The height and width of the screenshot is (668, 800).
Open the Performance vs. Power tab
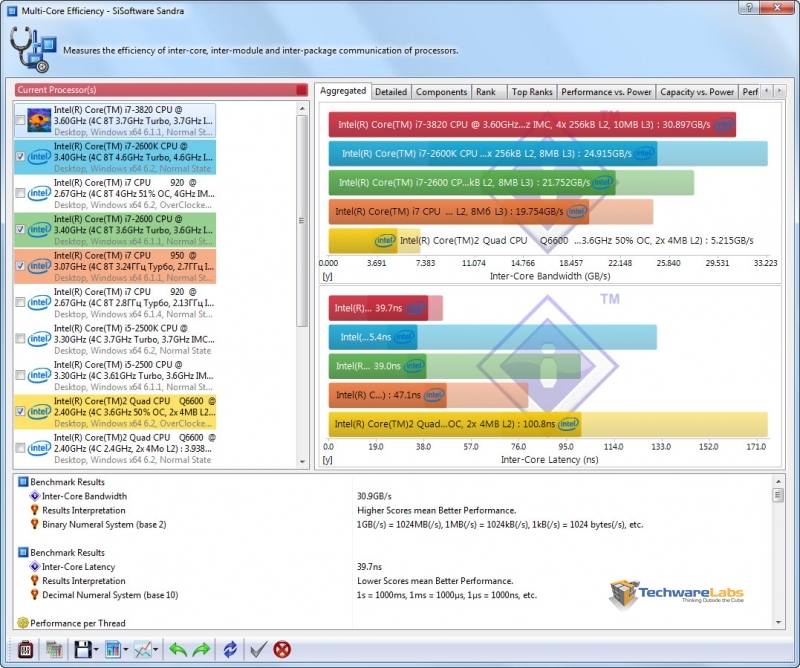tap(606, 92)
